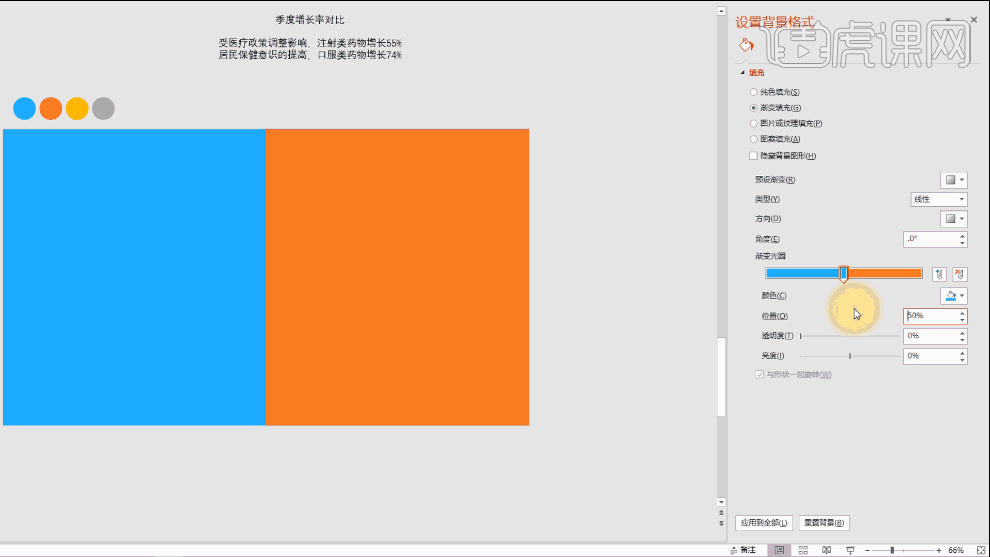Viewport: 990px width, 557px height.
Task: Open gradient type dropdown (线性)
Action: (939, 200)
